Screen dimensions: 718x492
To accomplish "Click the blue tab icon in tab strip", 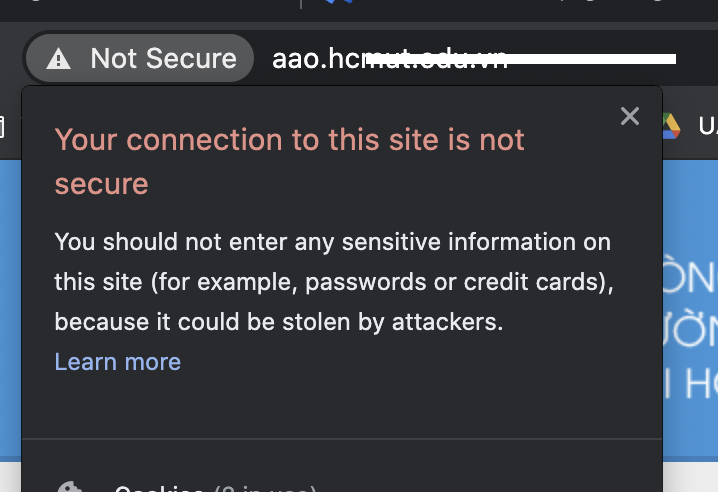I will click(x=338, y=3).
